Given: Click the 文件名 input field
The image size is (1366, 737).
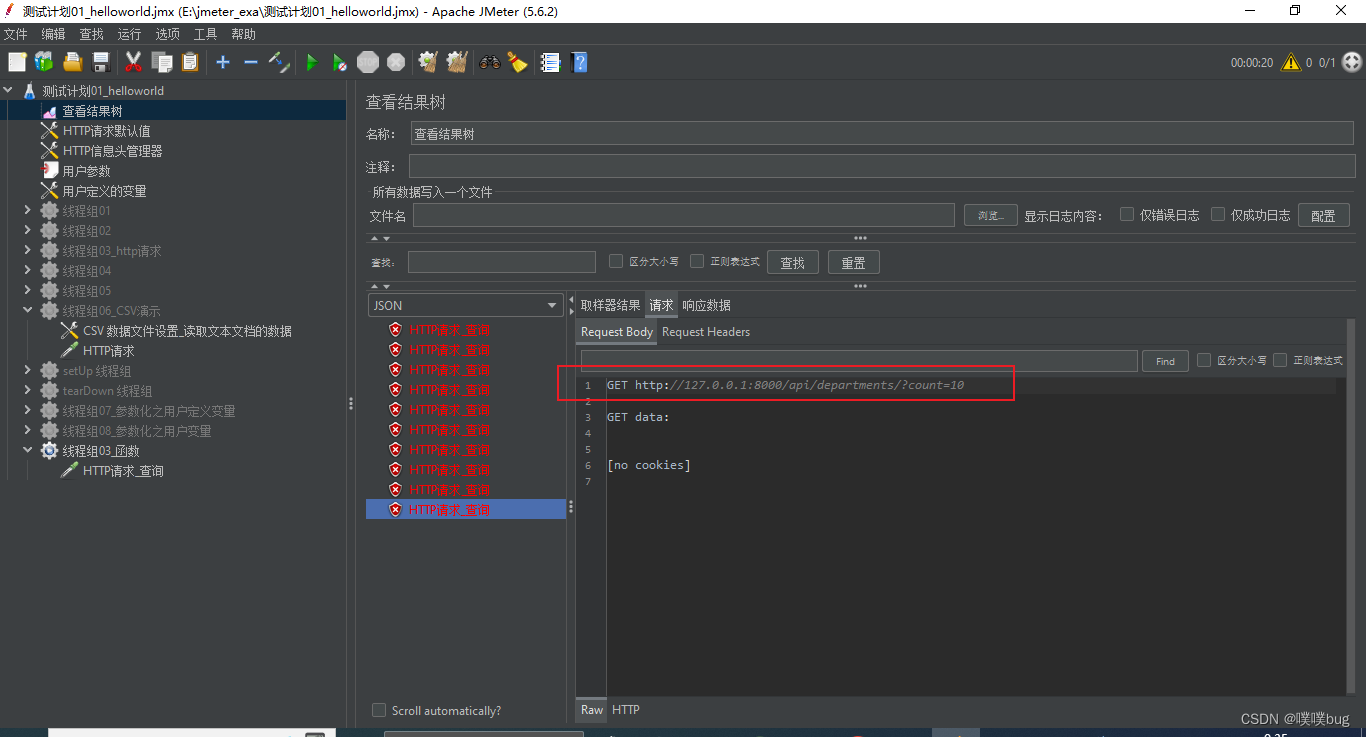Looking at the screenshot, I should point(684,215).
